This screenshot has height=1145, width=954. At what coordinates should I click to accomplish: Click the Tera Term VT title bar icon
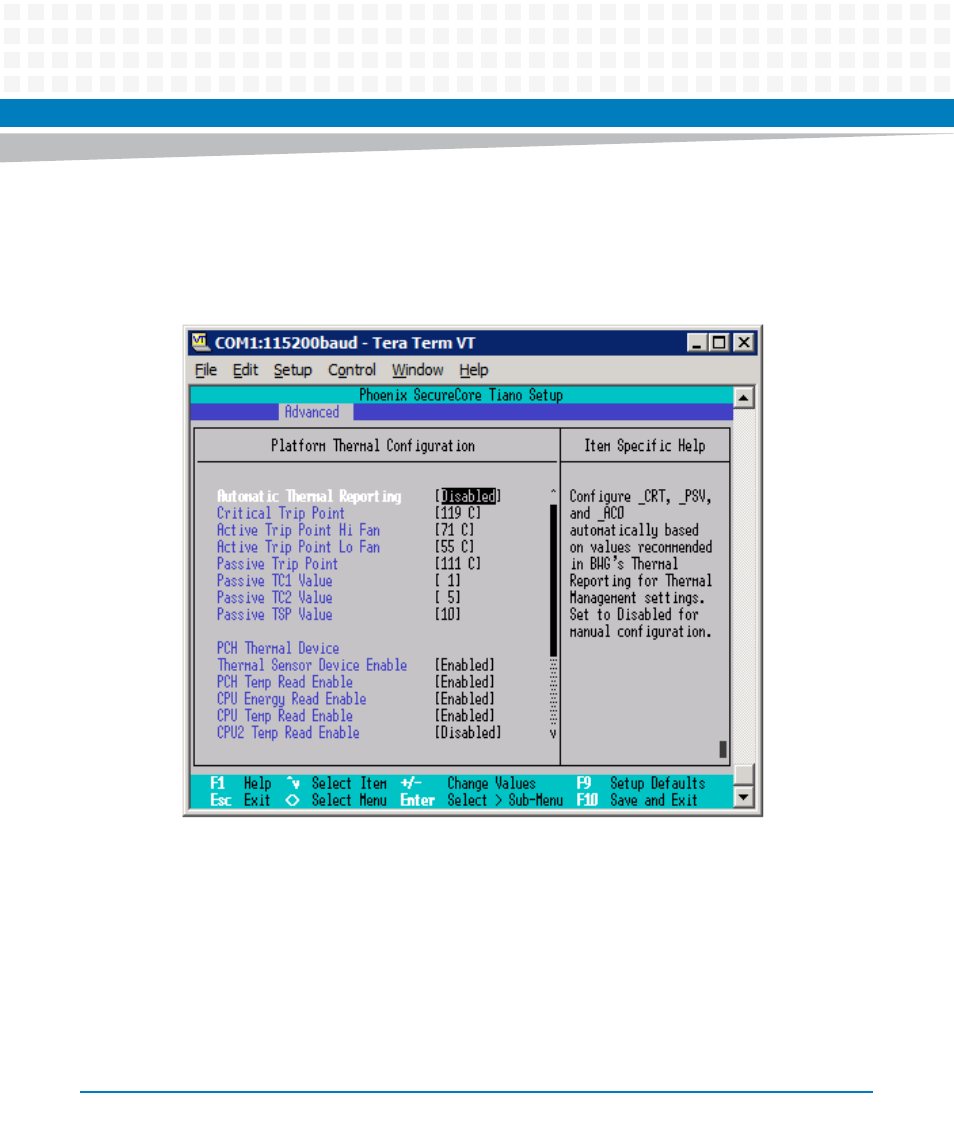coord(200,342)
